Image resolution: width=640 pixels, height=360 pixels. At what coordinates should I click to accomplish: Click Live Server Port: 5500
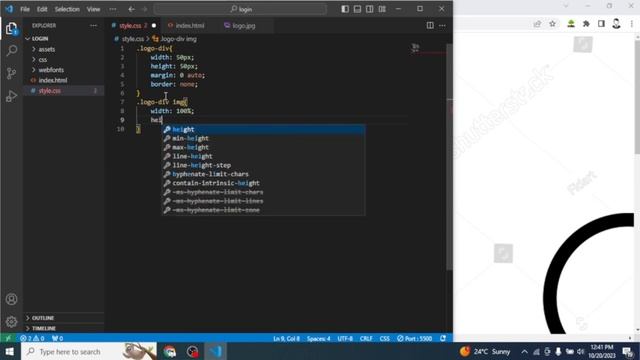click(x=414, y=338)
